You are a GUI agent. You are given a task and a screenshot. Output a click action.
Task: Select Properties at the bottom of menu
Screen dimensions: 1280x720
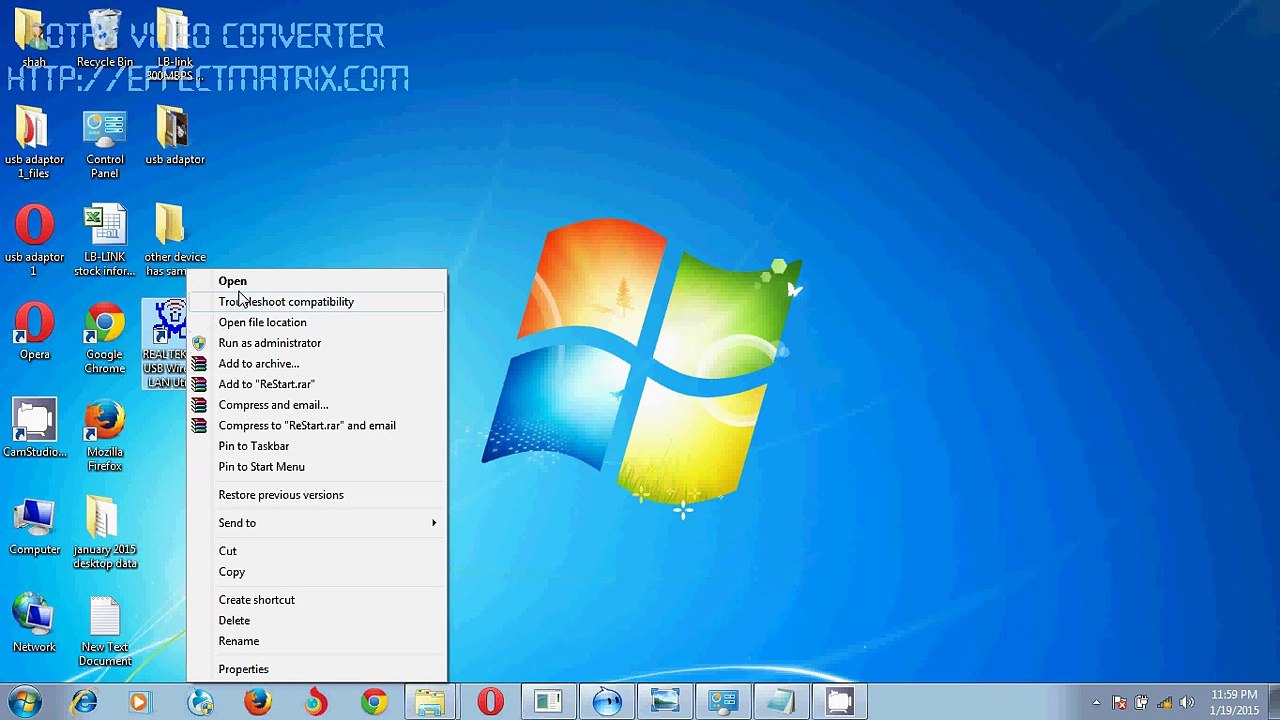point(243,669)
